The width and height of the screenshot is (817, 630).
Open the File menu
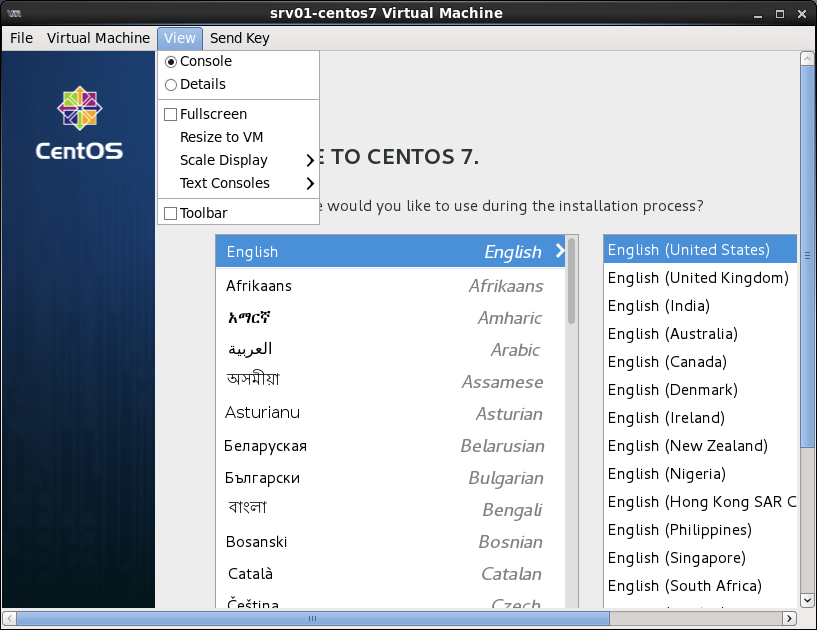point(21,38)
